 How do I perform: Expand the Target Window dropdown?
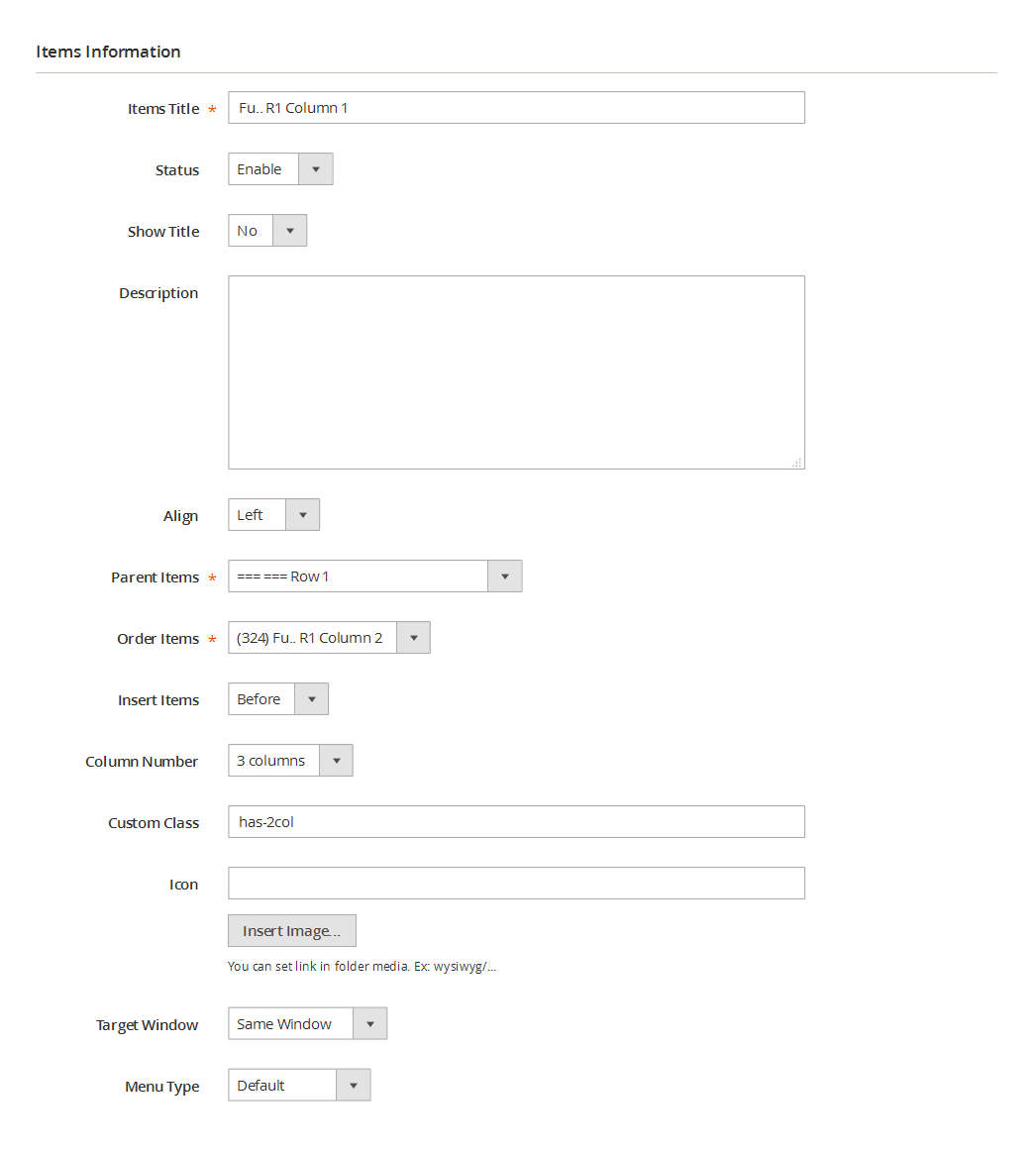[x=307, y=1023]
